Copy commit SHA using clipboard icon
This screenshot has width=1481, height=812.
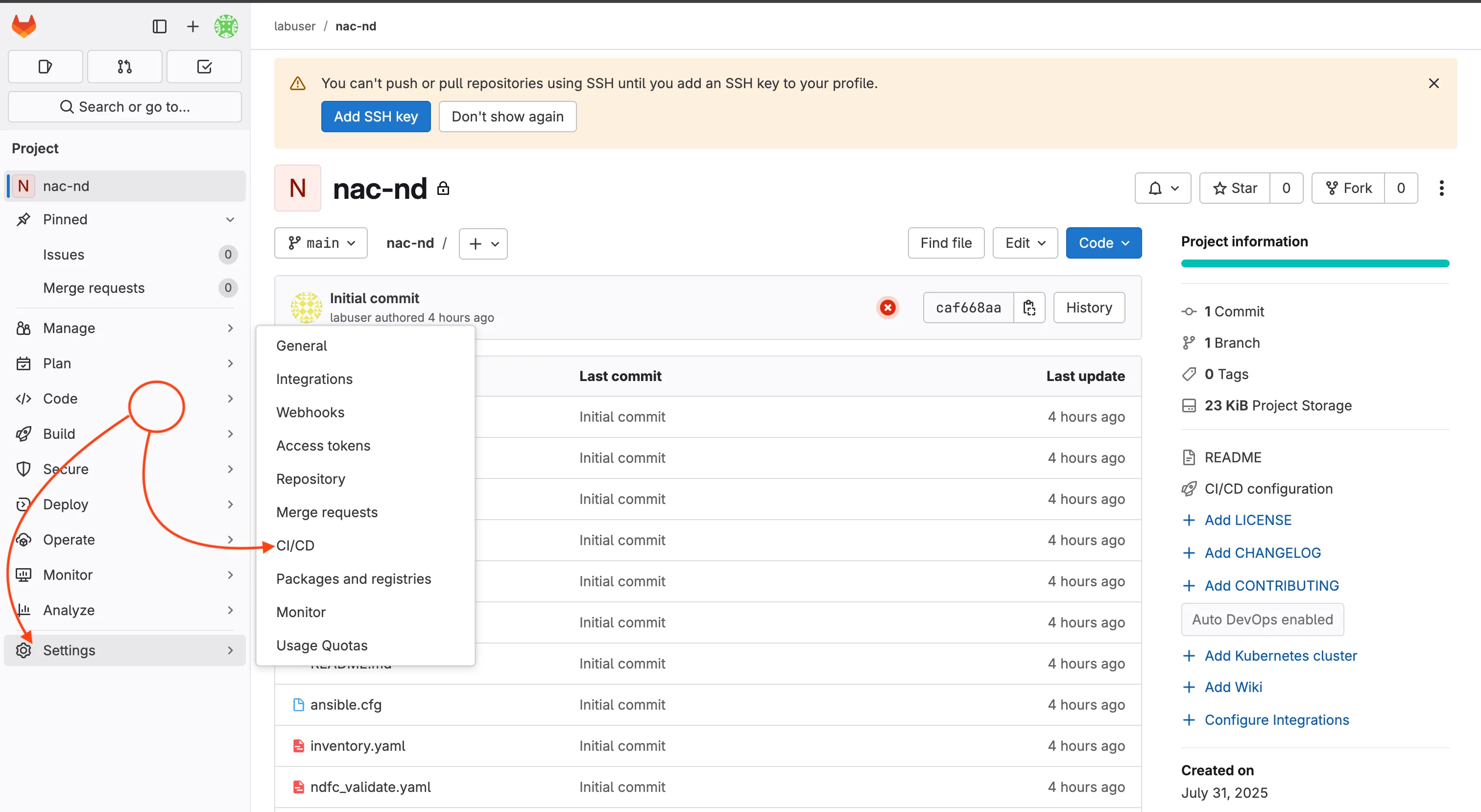click(1029, 307)
